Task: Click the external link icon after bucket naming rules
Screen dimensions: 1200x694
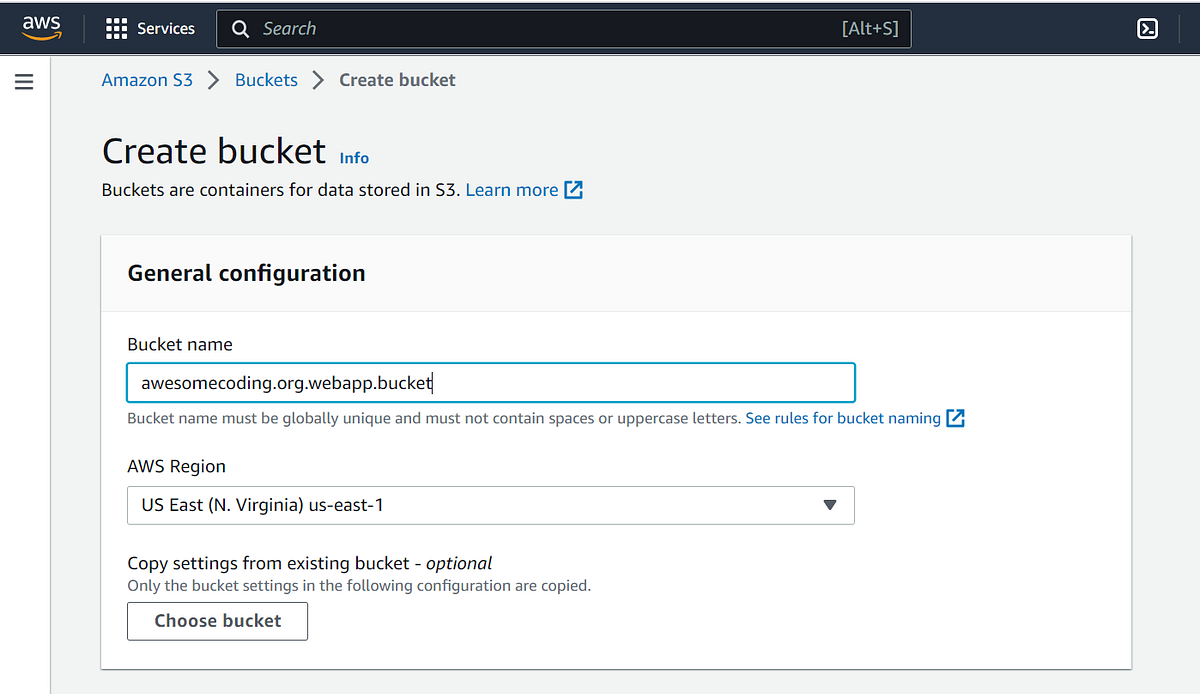Action: click(x=955, y=418)
